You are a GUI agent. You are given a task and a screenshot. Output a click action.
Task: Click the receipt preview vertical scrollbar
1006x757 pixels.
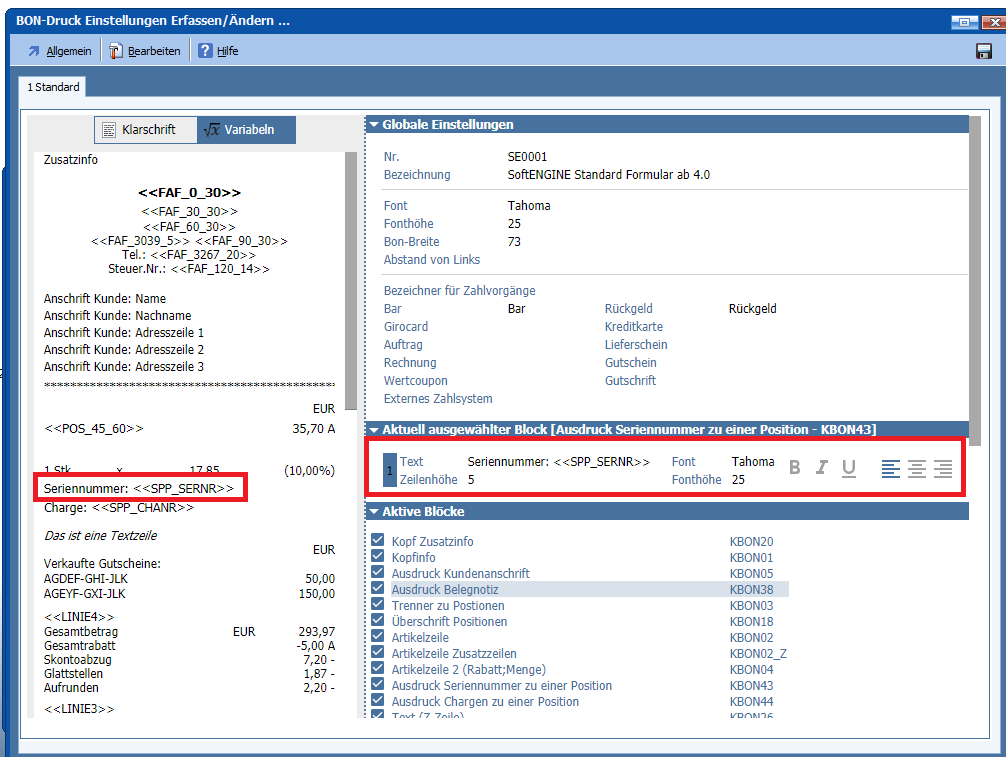[x=350, y=280]
